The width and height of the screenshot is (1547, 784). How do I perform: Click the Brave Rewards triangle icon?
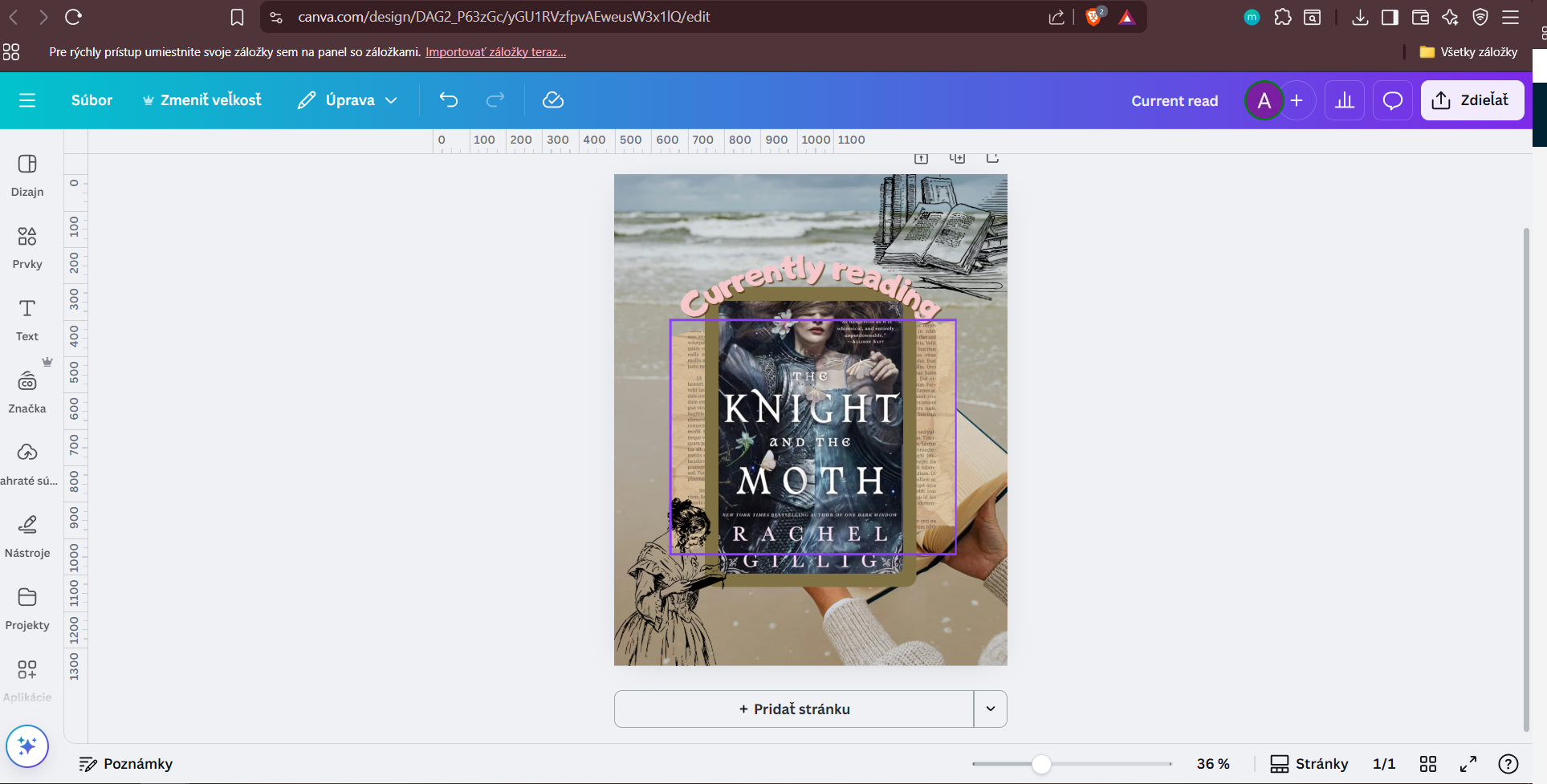1127,17
